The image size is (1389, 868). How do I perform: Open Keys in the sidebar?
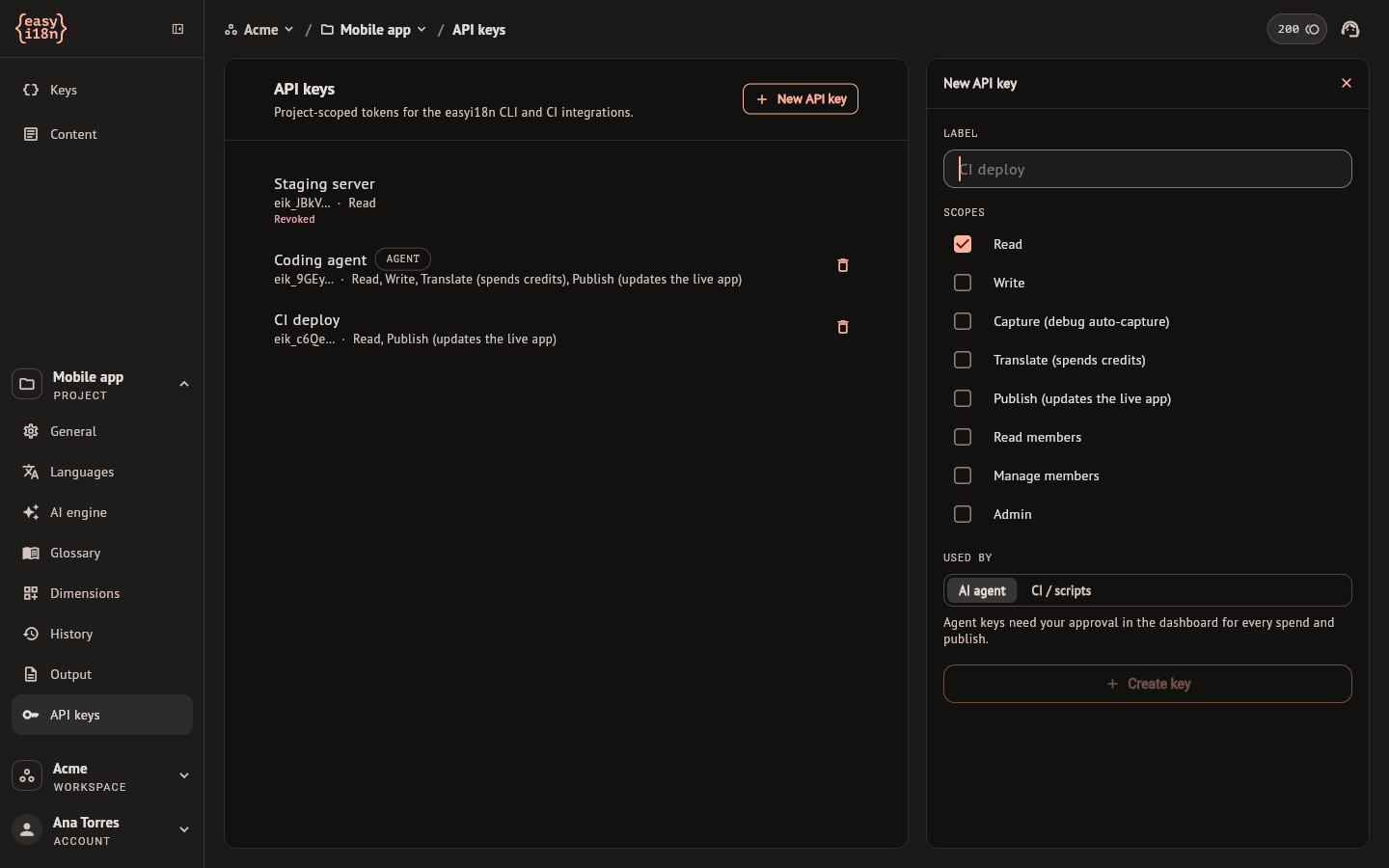click(101, 90)
